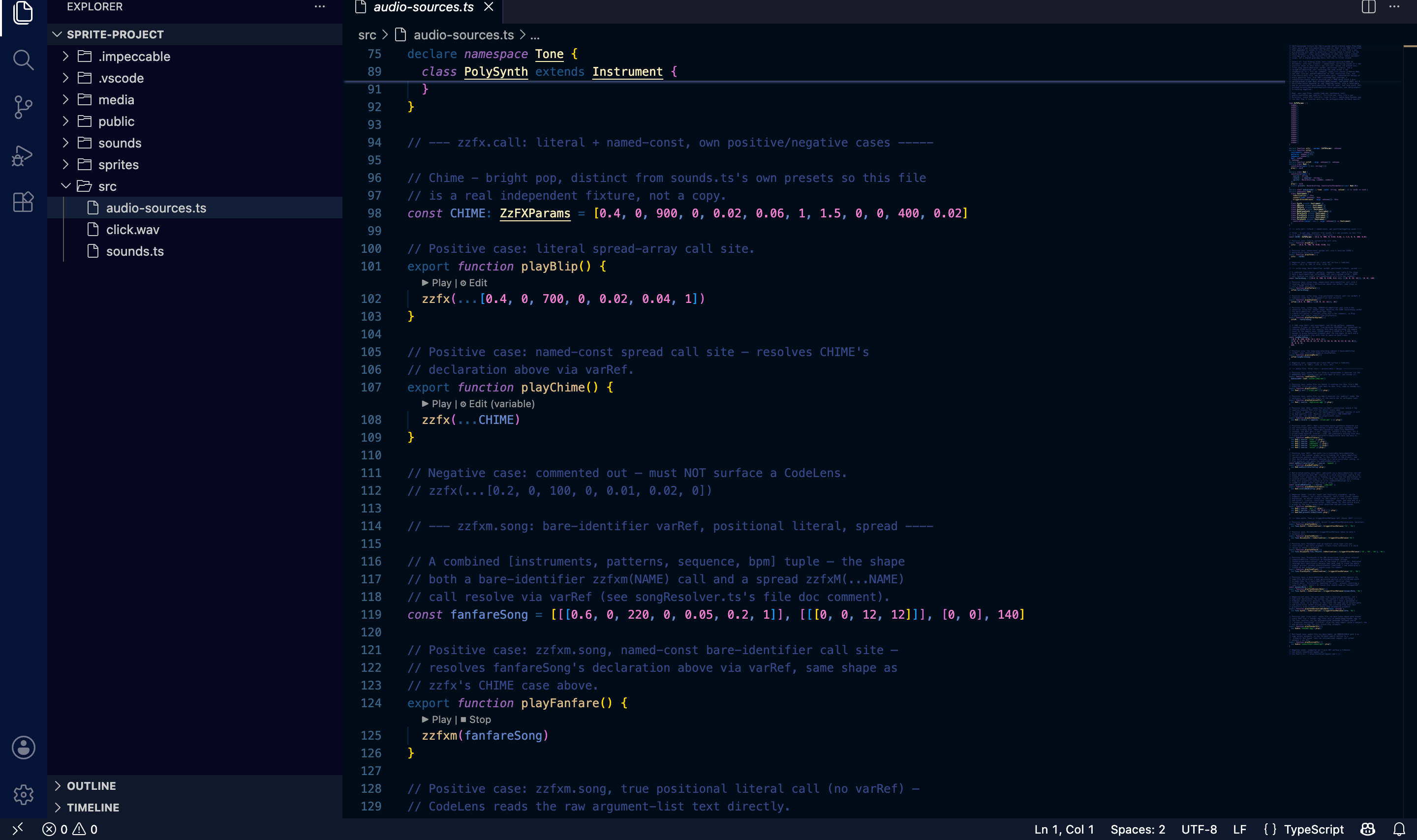Open Source Control view

click(23, 107)
